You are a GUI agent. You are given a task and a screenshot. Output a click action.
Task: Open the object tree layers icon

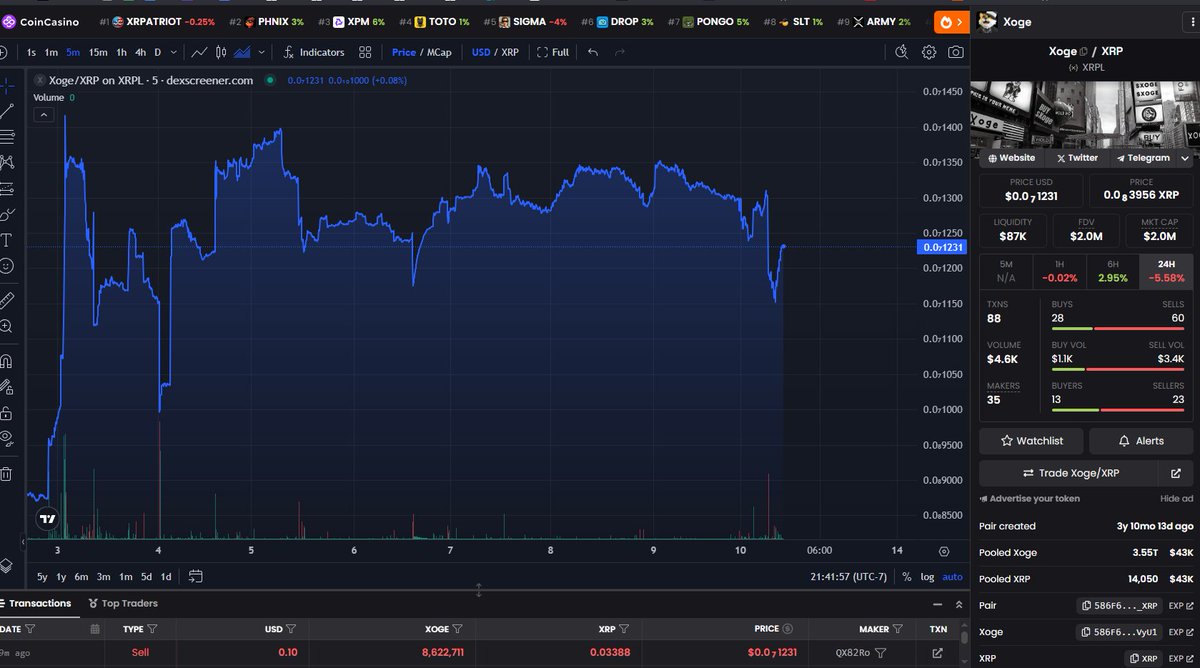7,567
